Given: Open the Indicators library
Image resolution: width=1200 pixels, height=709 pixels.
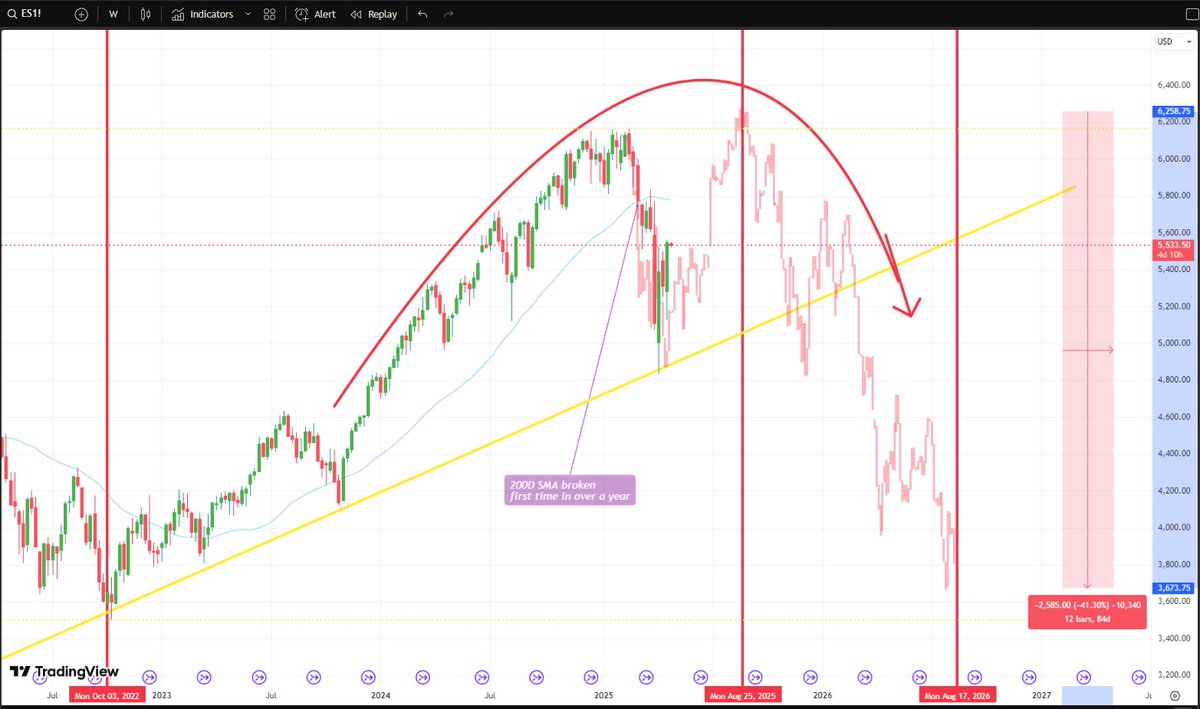Looking at the screenshot, I should point(200,14).
